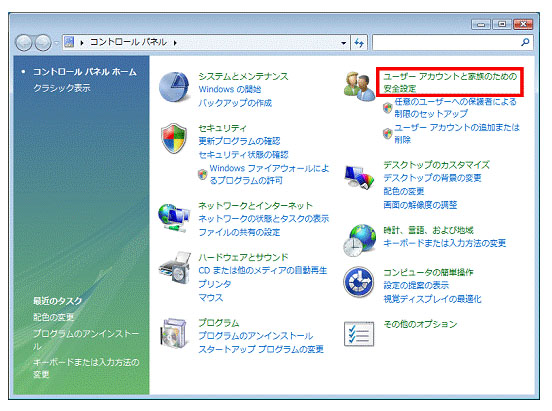Open the セキュリティ shield icon
The width and height of the screenshot is (552, 411).
(174, 138)
